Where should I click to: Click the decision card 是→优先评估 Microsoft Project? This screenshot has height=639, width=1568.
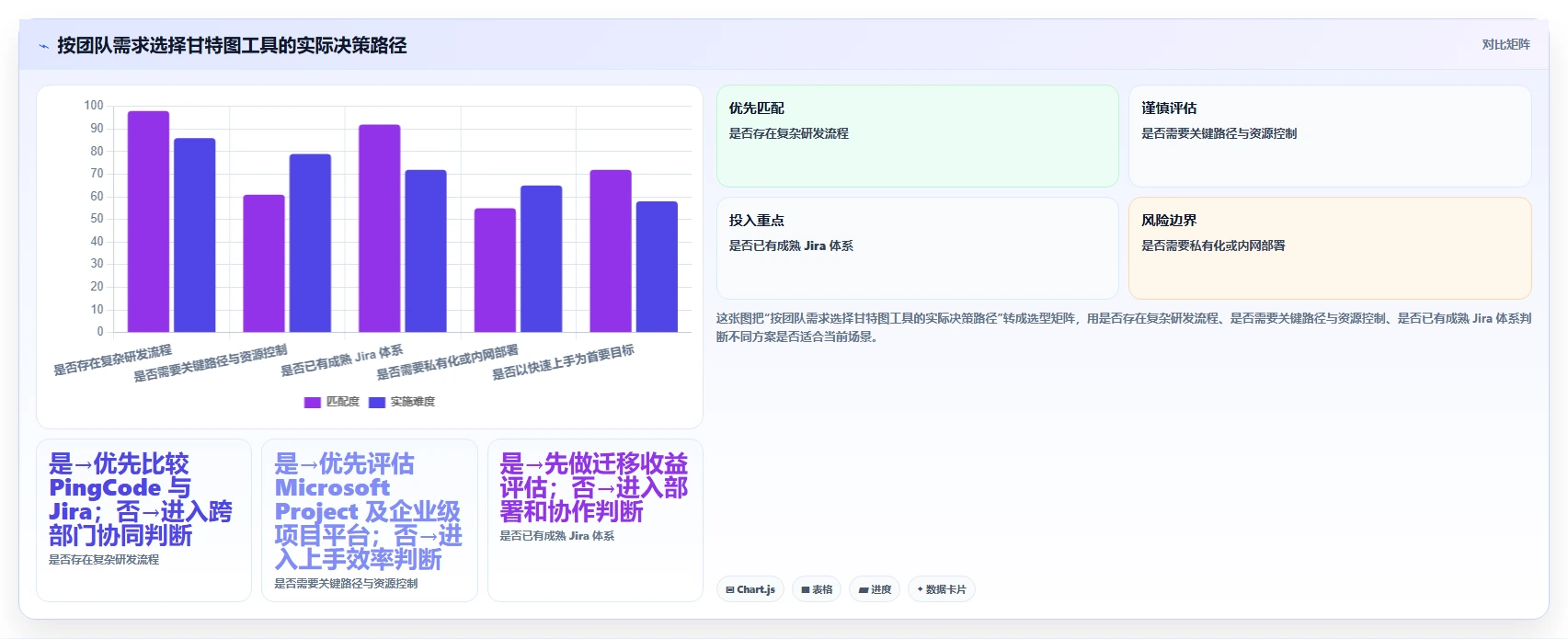pos(370,520)
